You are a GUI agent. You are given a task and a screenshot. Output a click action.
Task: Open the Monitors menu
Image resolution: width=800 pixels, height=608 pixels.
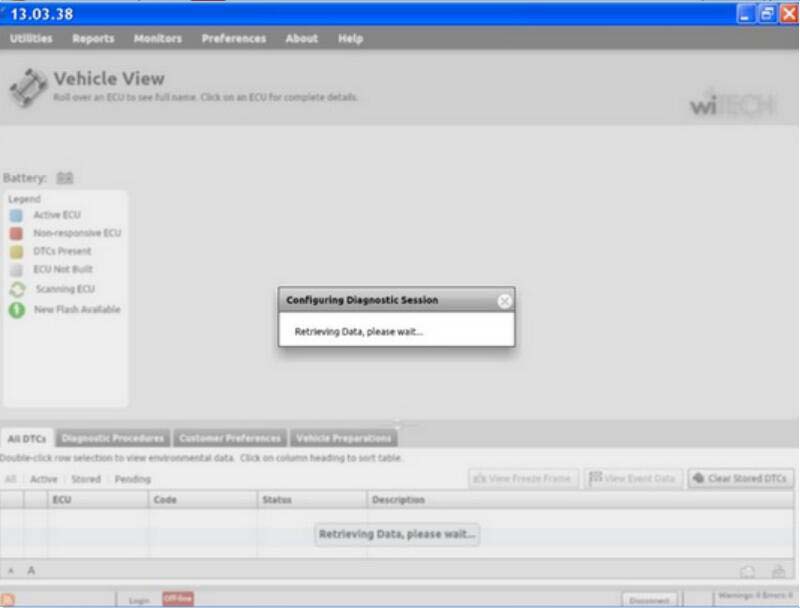(x=158, y=39)
